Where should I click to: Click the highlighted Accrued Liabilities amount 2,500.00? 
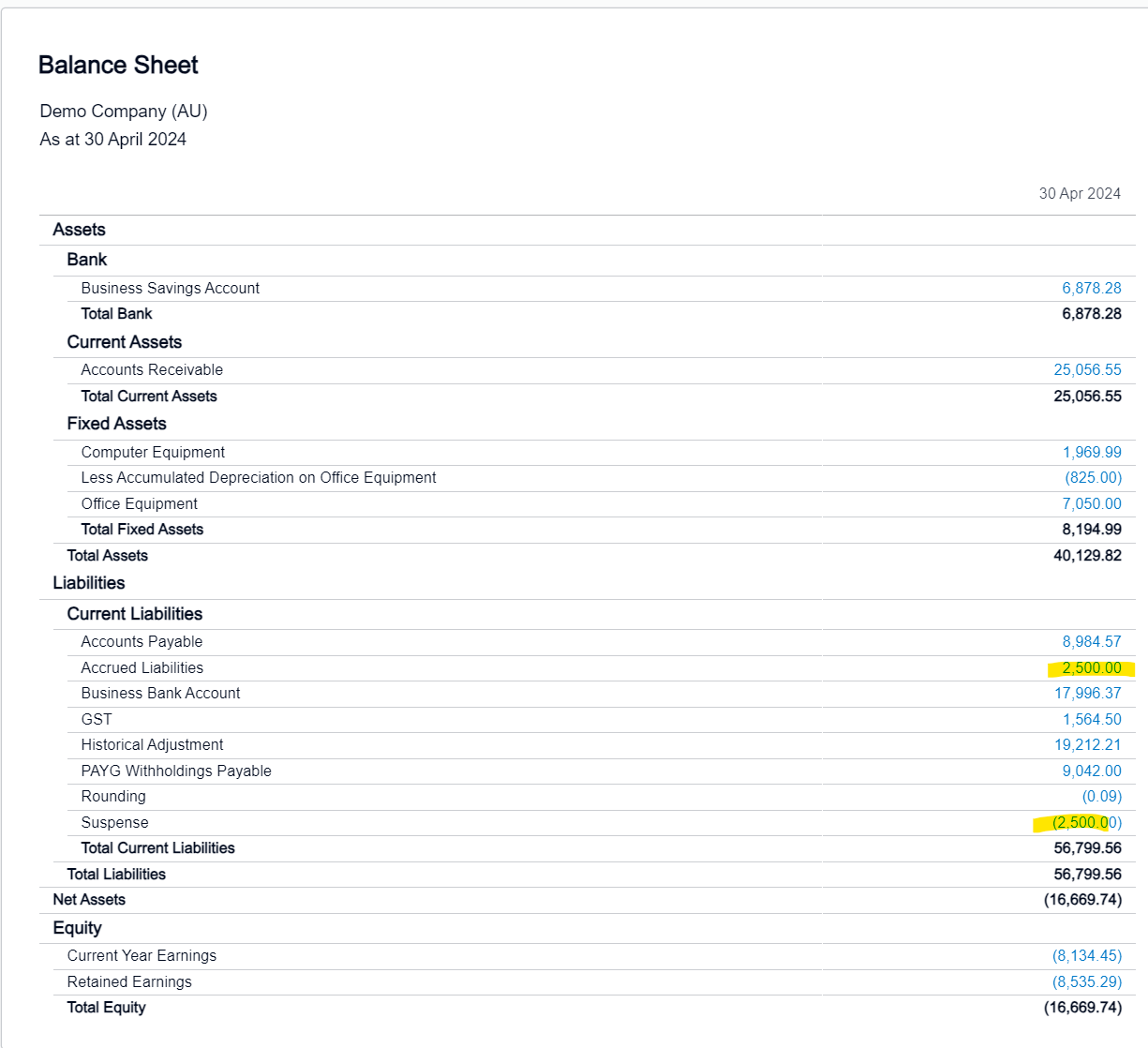[1093, 667]
